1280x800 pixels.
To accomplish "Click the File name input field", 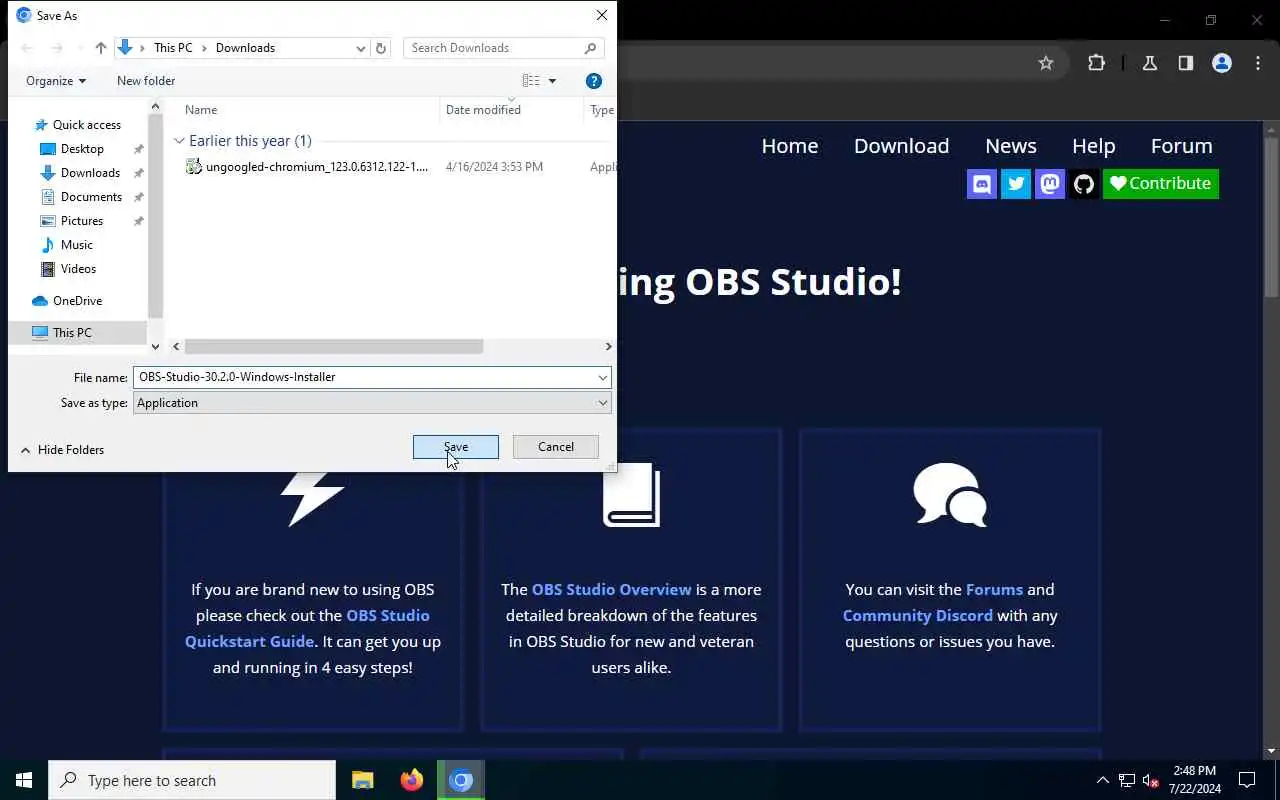I will 364,377.
